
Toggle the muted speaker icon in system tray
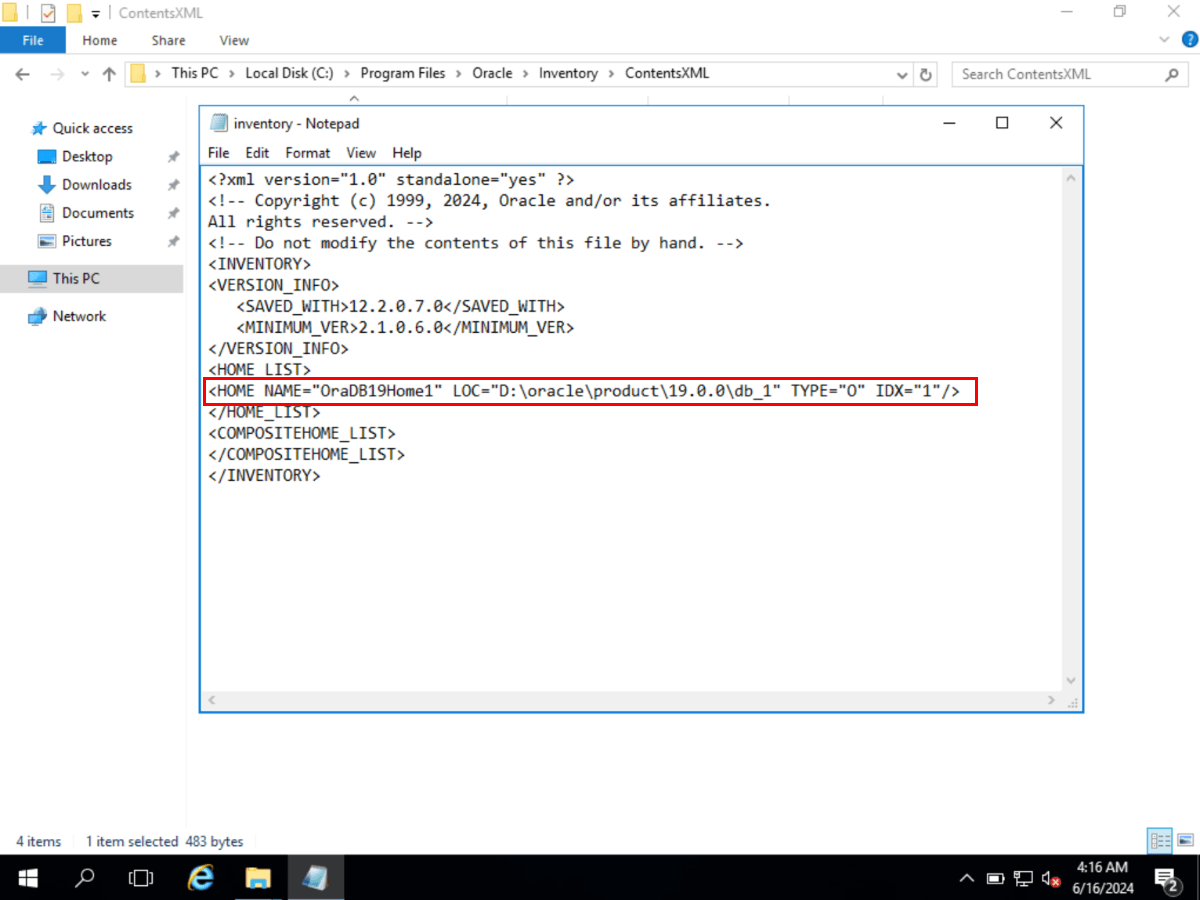pyautogui.click(x=1048, y=878)
